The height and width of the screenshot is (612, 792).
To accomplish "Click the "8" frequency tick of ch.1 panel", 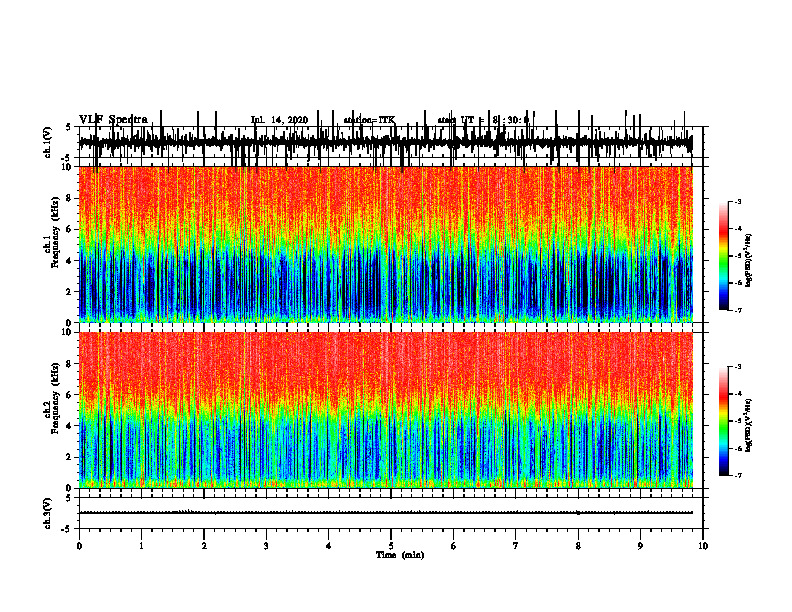I will pyautogui.click(x=70, y=198).
